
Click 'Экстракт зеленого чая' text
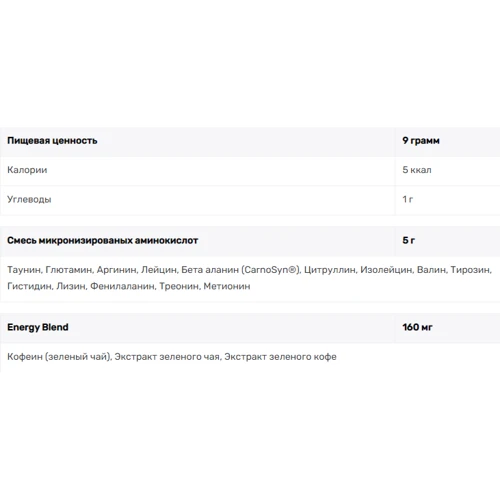(x=167, y=357)
